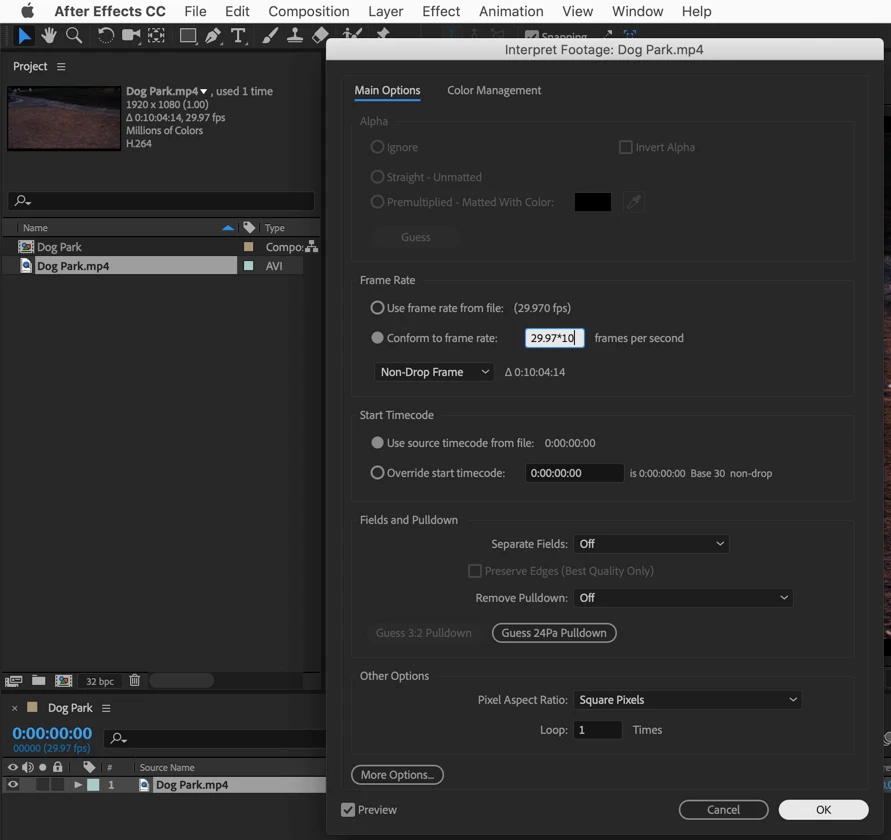Open the Composition menu
Image resolution: width=891 pixels, height=840 pixels.
click(x=309, y=11)
